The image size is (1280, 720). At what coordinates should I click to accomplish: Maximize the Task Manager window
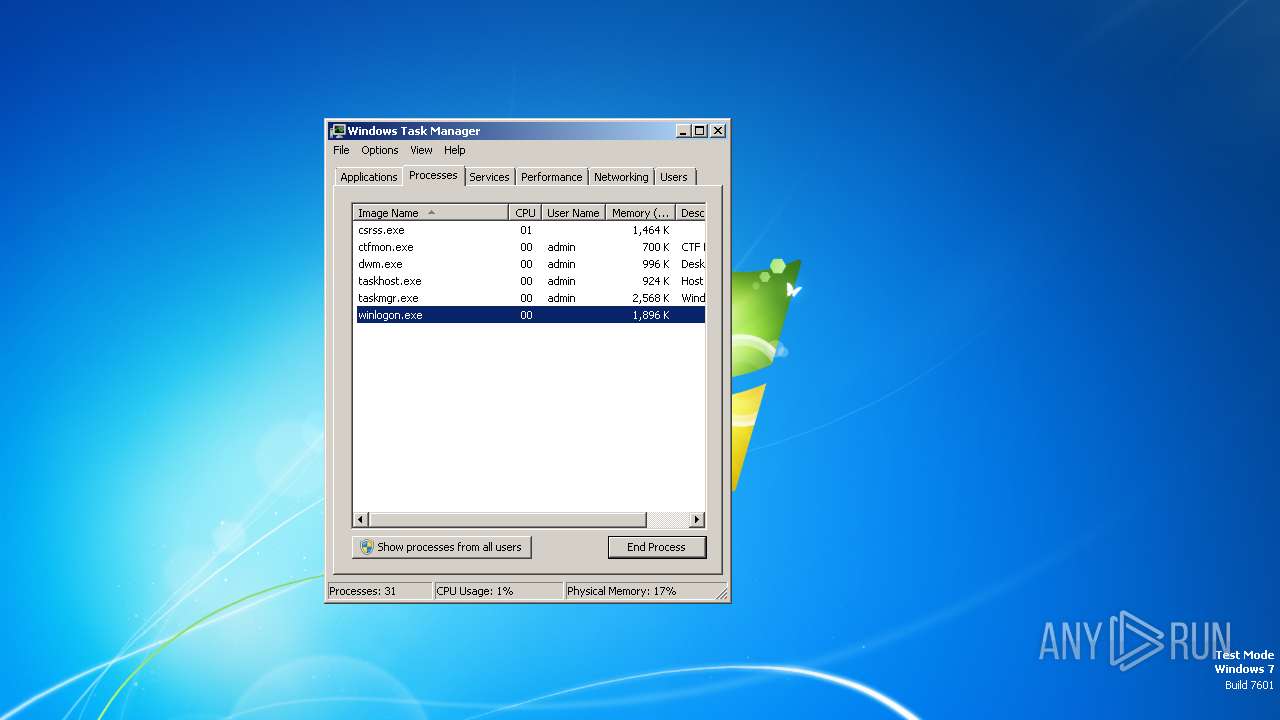click(699, 131)
